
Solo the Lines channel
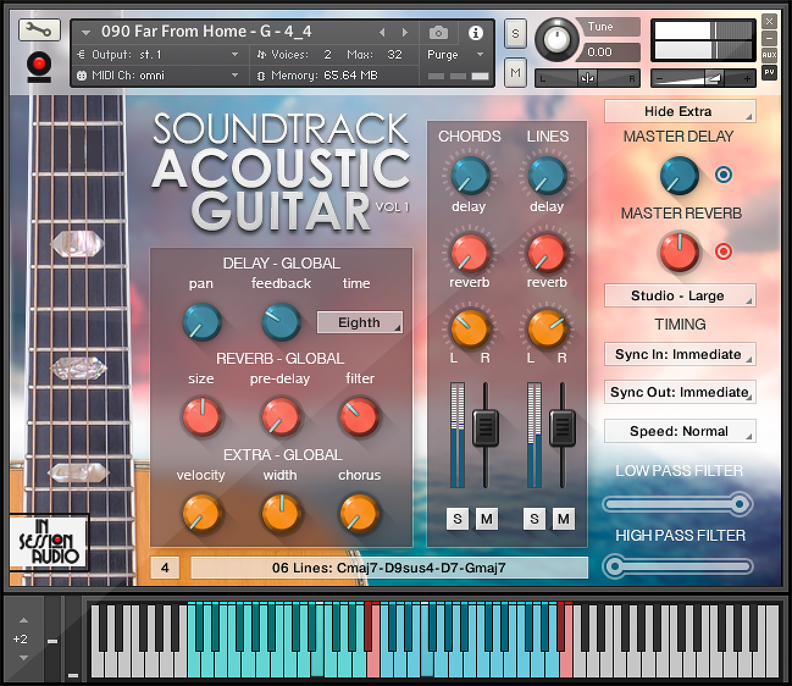pos(534,519)
